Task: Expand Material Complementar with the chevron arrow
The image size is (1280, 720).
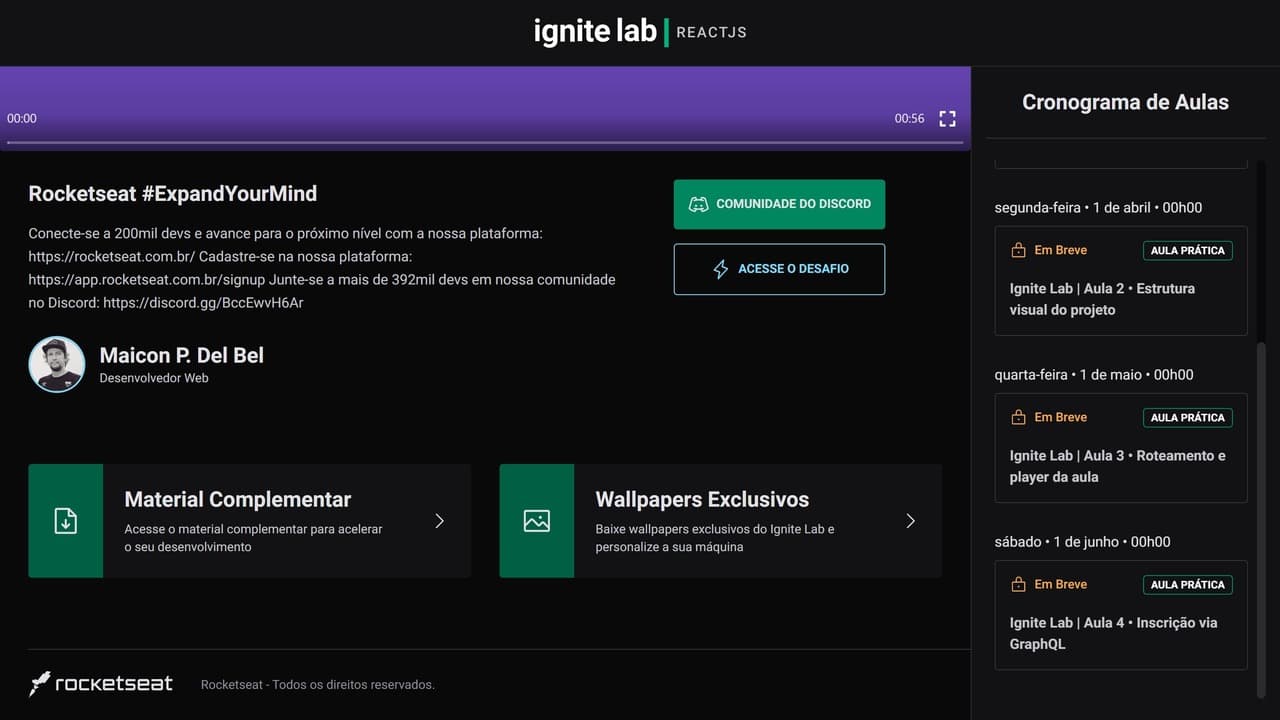Action: [439, 521]
